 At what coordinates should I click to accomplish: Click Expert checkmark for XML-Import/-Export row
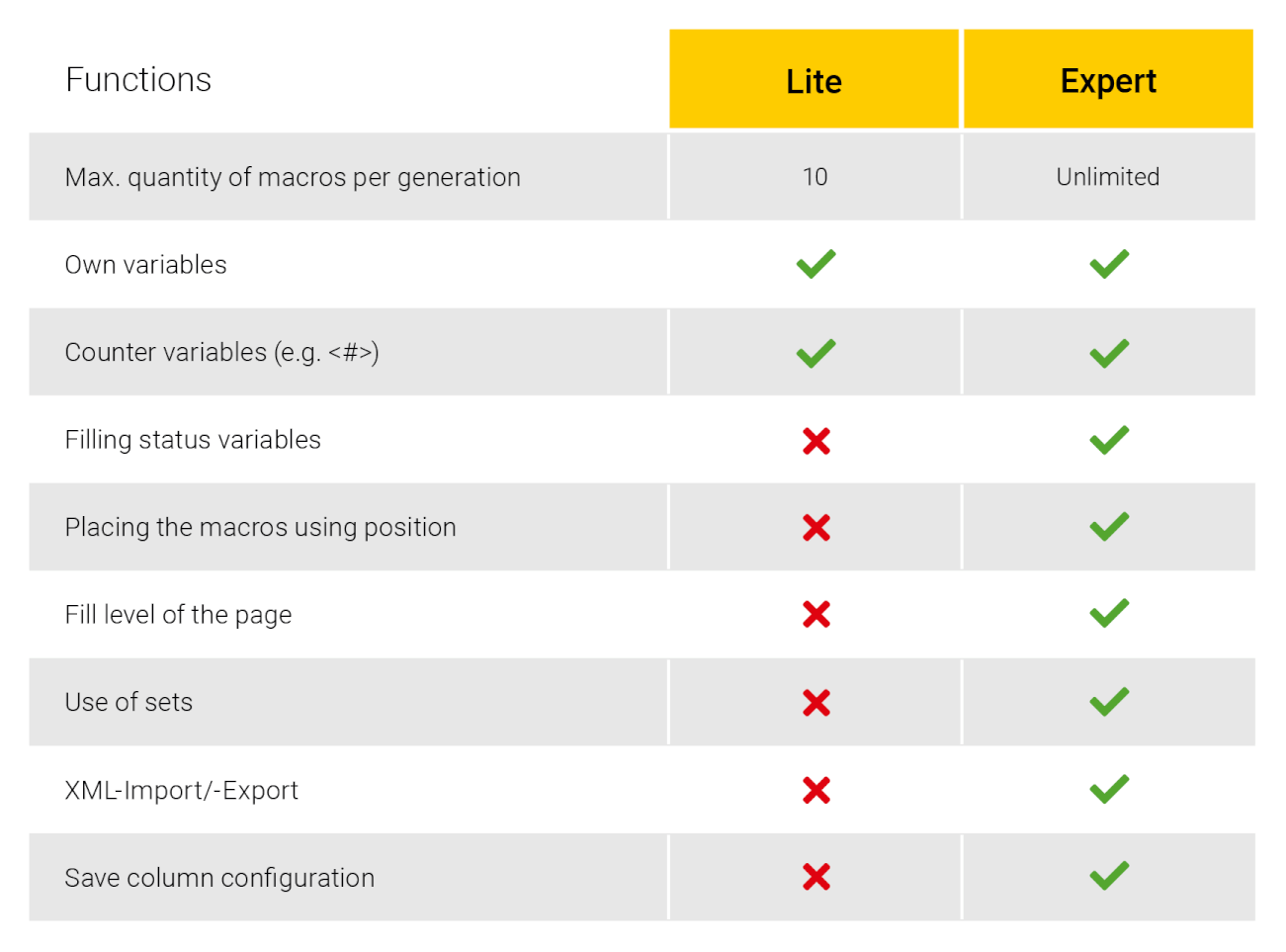pyautogui.click(x=1109, y=789)
